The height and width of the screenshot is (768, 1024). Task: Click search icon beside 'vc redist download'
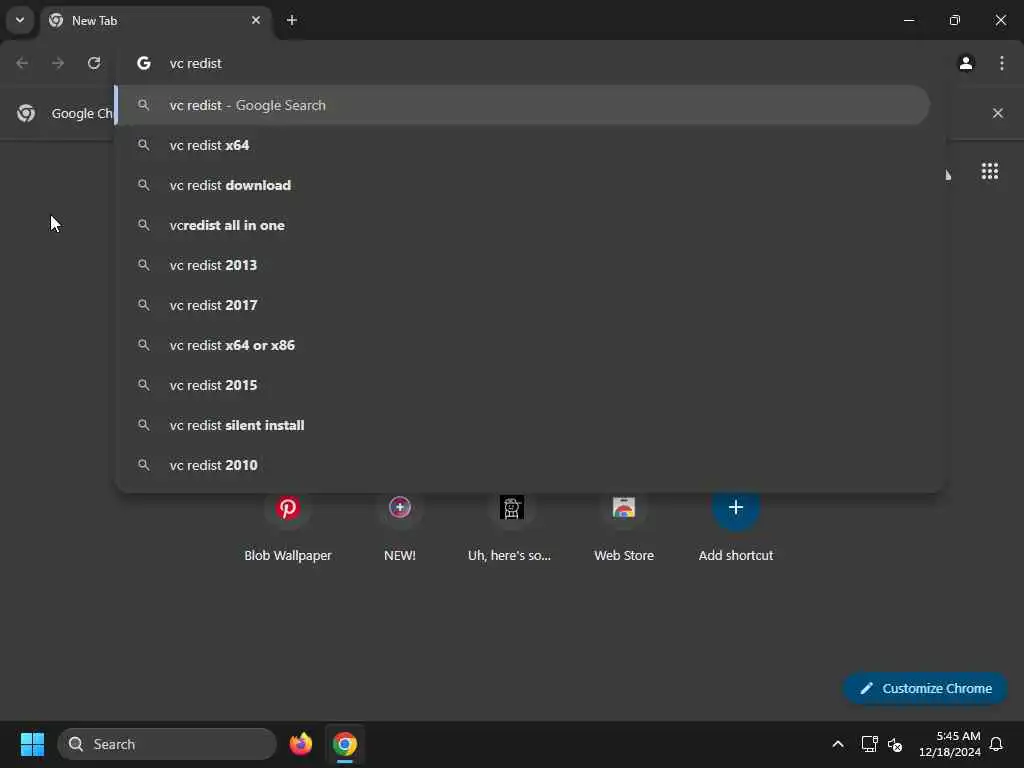click(x=144, y=185)
